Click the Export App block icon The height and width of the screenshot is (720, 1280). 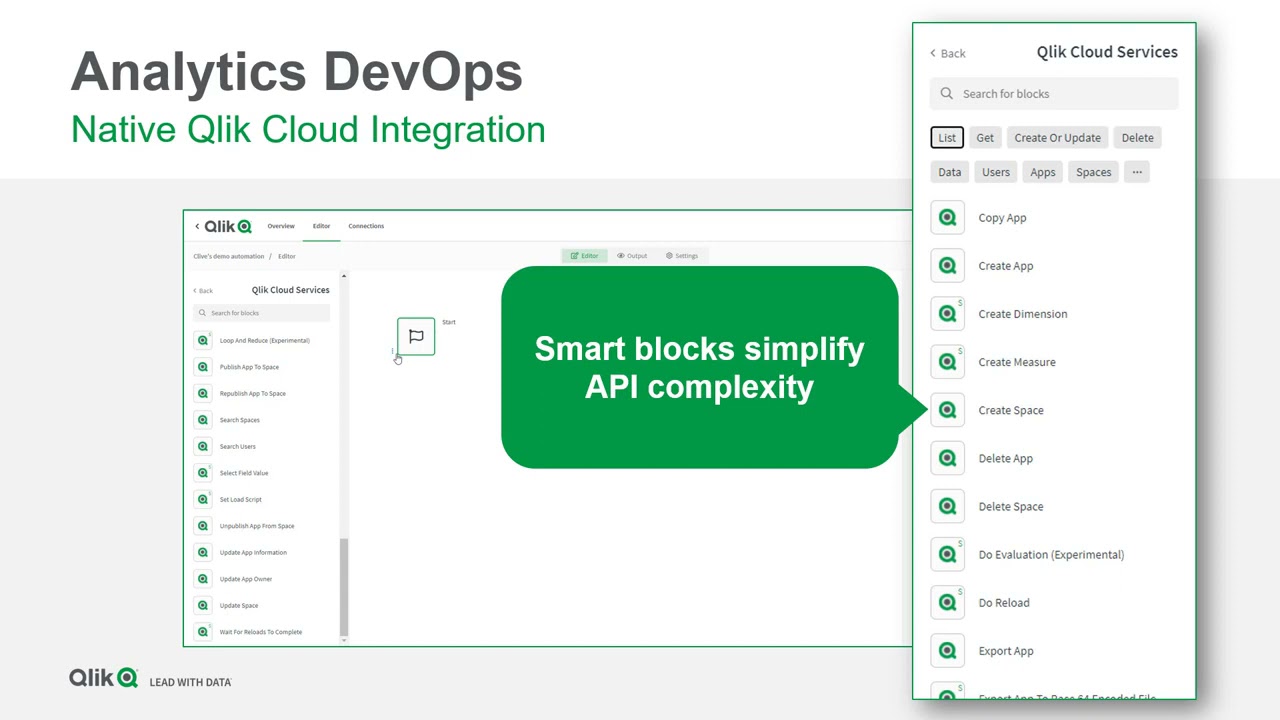947,650
